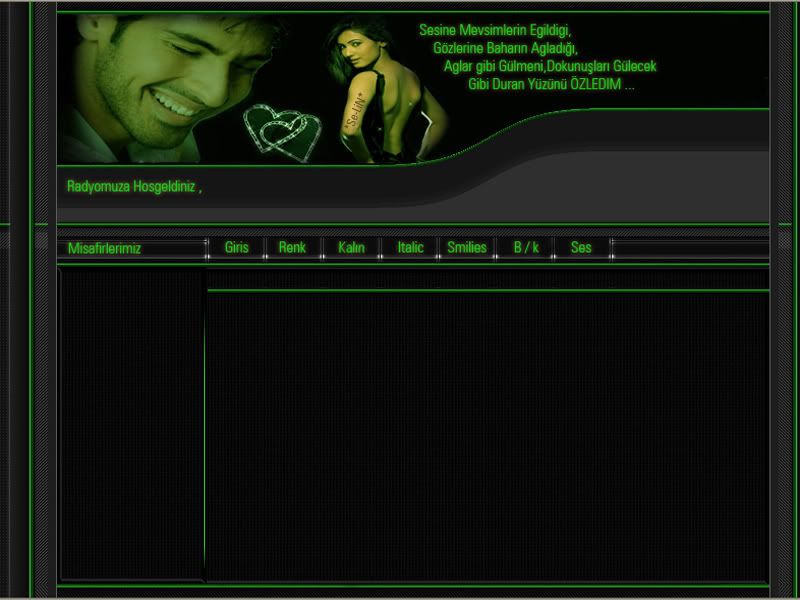Open the Renk color picker
Viewport: 800px width, 600px height.
coord(292,248)
